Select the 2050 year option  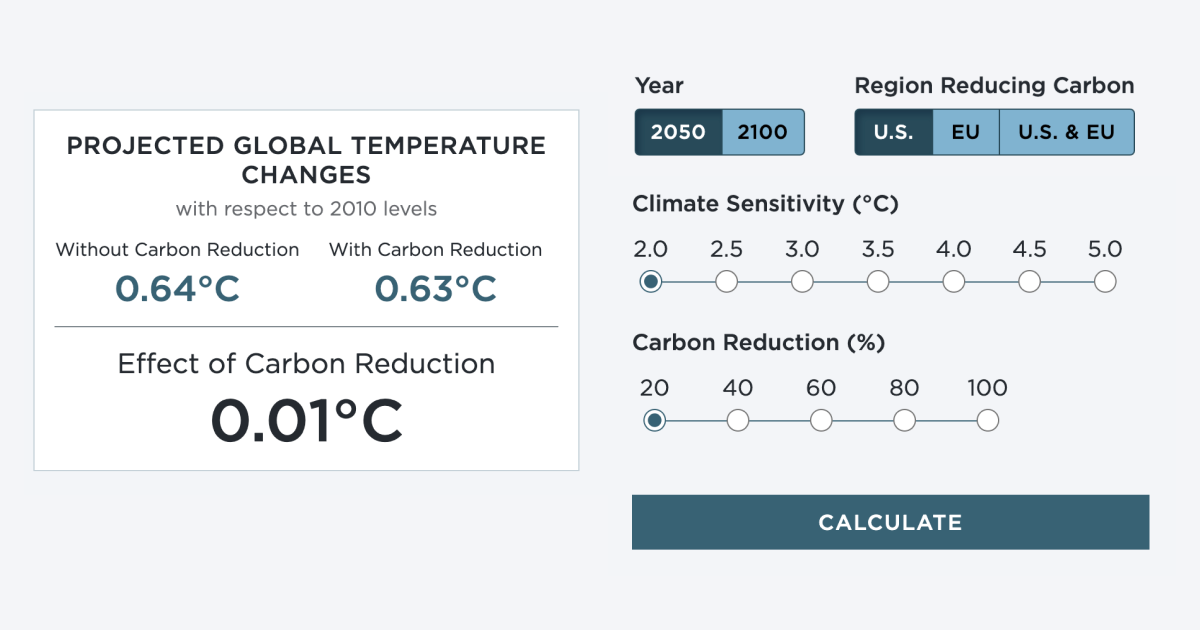tap(679, 131)
